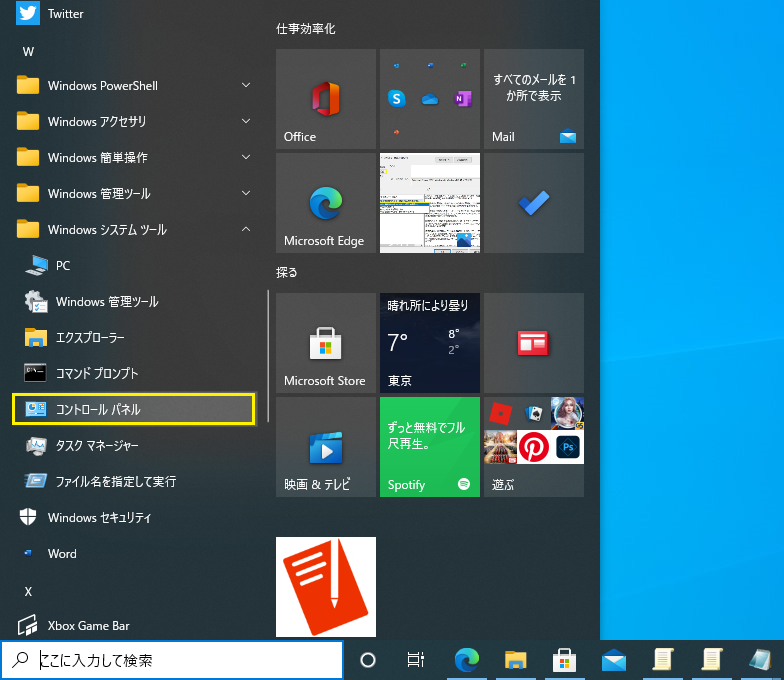Click the ここに入力して検索 search box

click(172, 660)
